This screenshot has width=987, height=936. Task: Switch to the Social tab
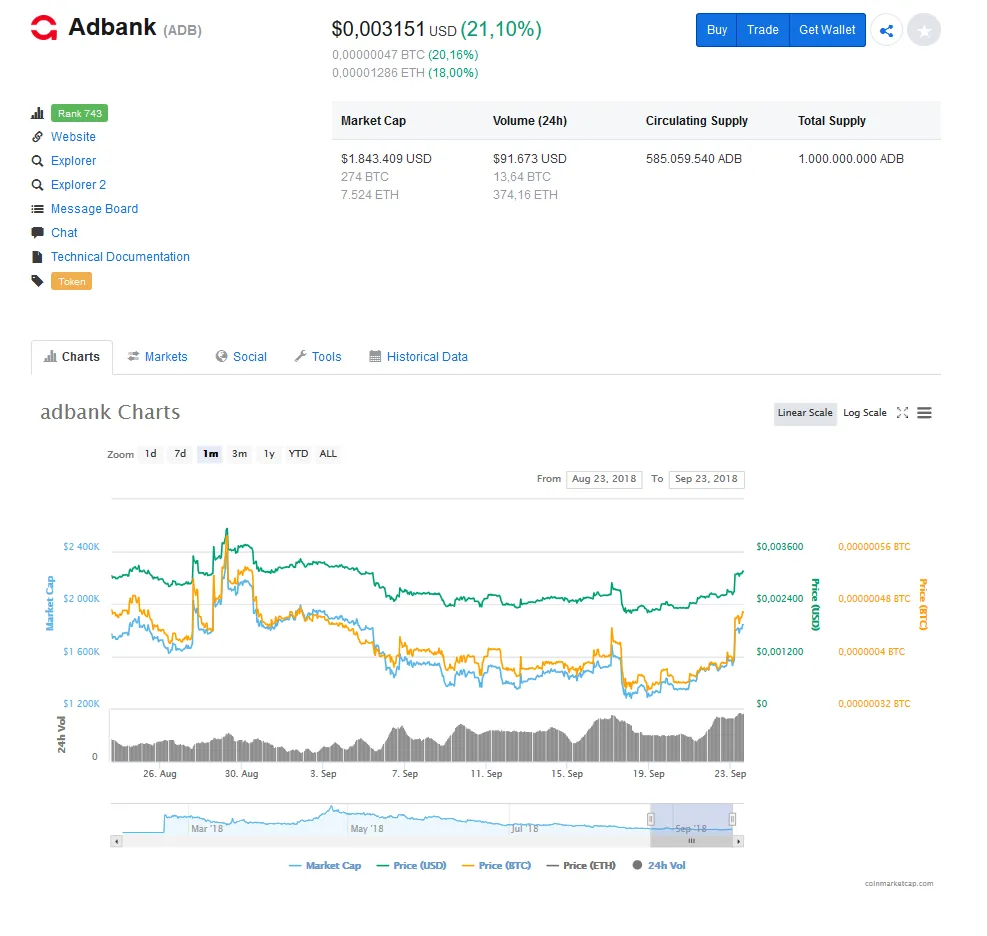coord(241,357)
